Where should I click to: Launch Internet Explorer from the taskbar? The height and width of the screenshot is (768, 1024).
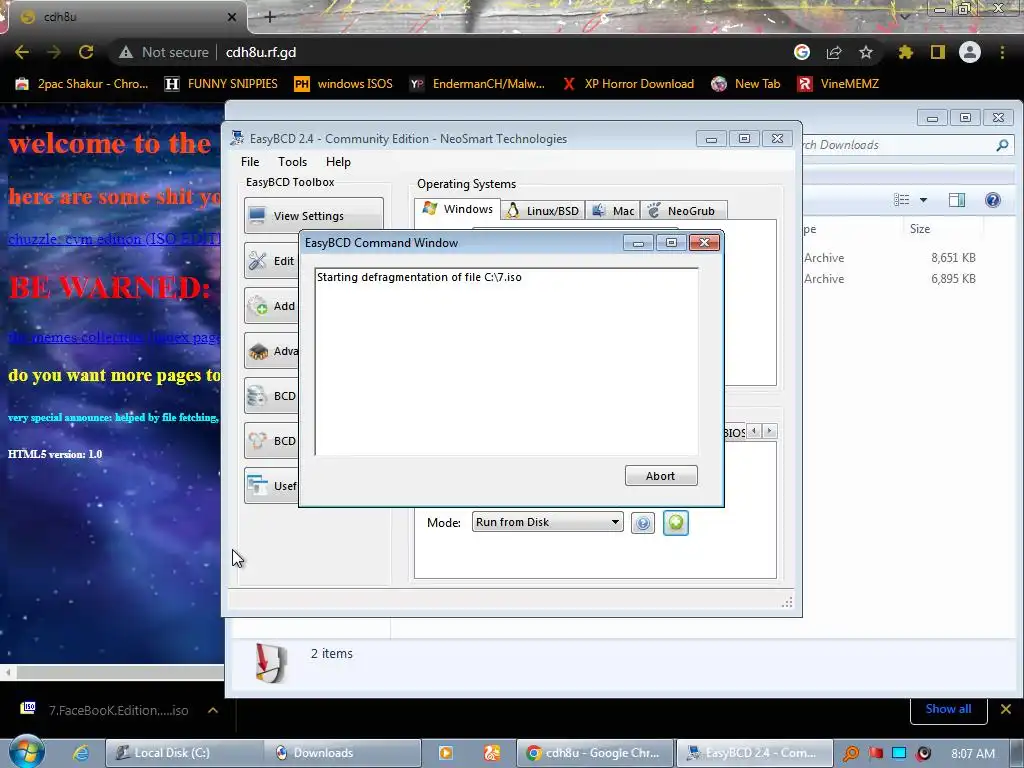coord(80,752)
